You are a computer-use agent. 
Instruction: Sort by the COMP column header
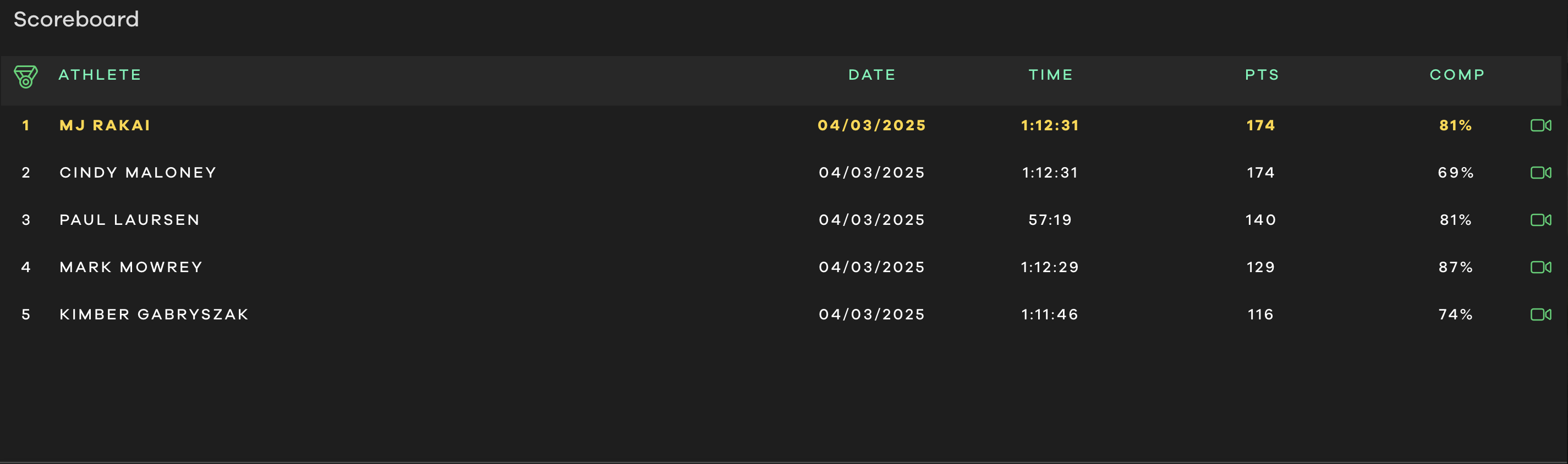[1457, 75]
